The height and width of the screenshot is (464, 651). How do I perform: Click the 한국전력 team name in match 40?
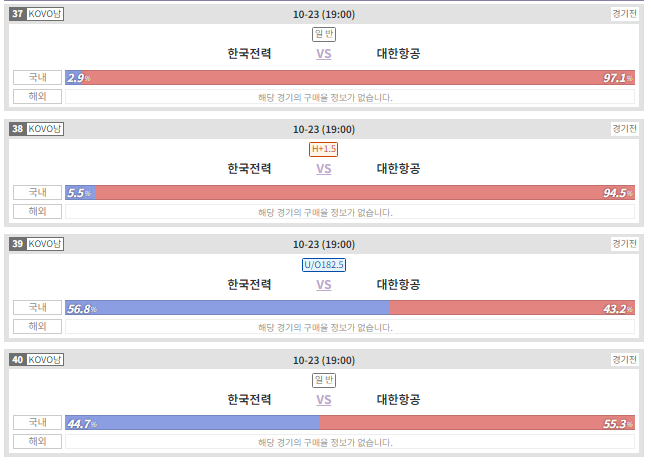(249, 399)
